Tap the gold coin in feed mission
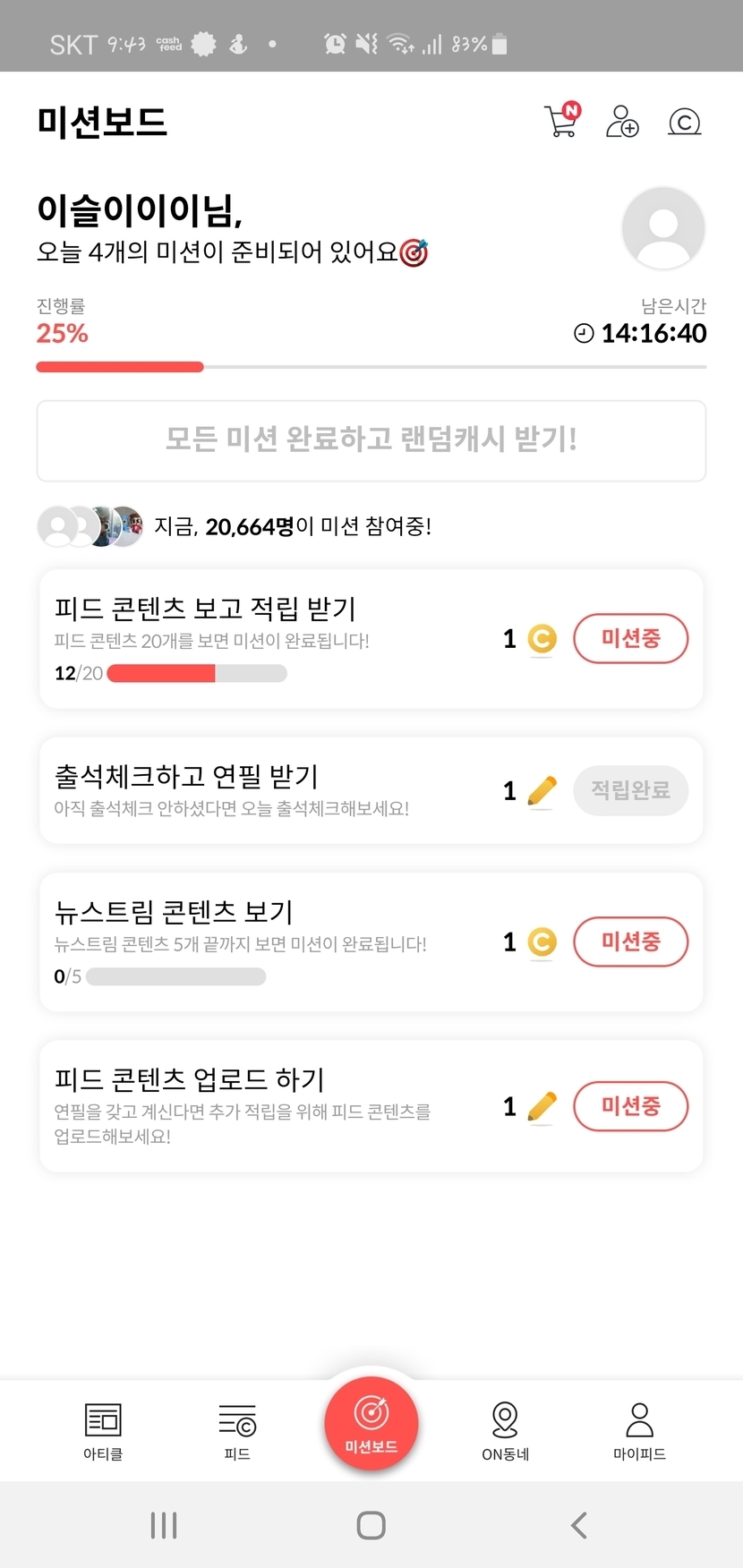 pos(542,639)
